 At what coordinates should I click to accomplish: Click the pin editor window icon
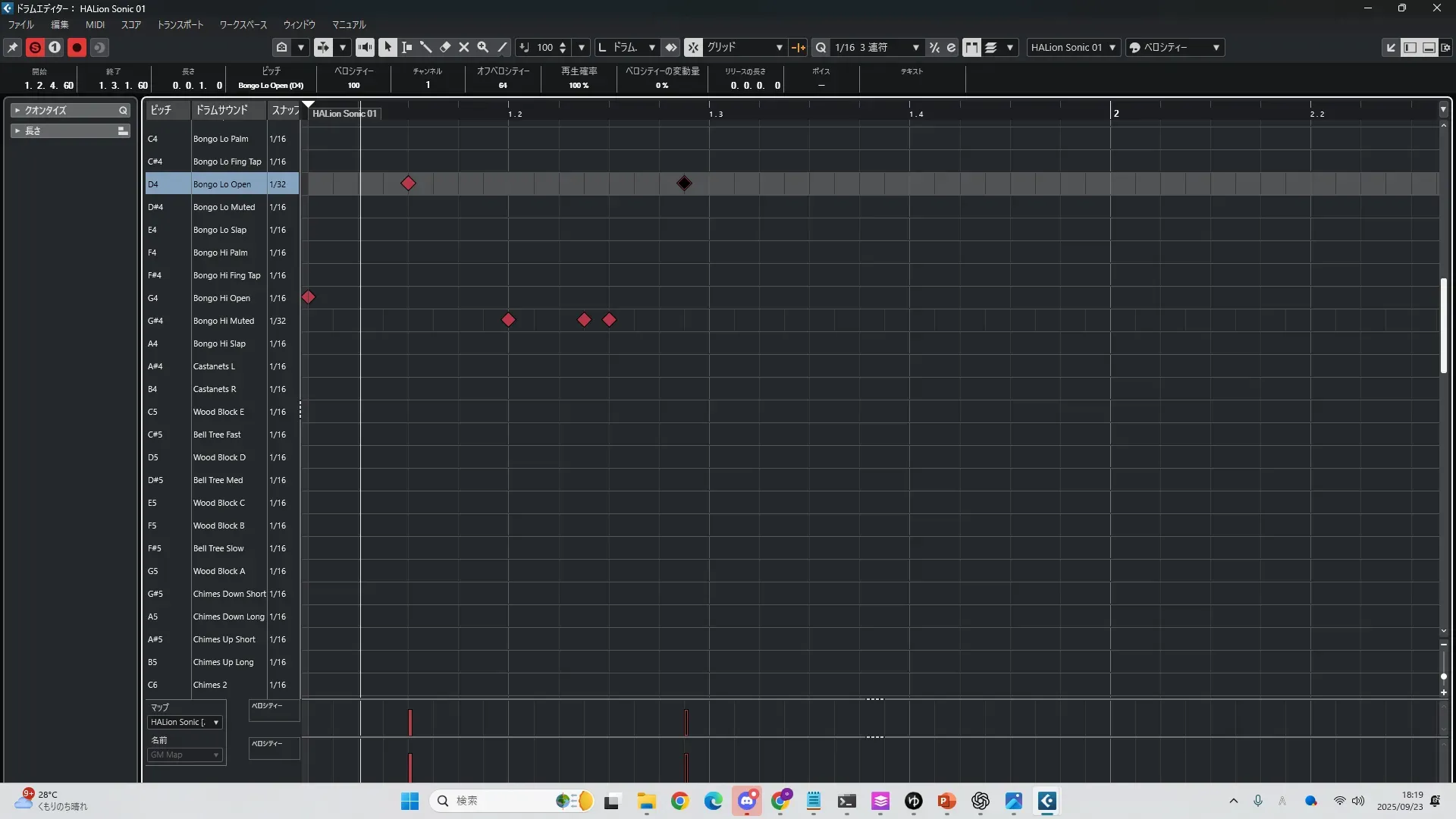pyautogui.click(x=13, y=47)
